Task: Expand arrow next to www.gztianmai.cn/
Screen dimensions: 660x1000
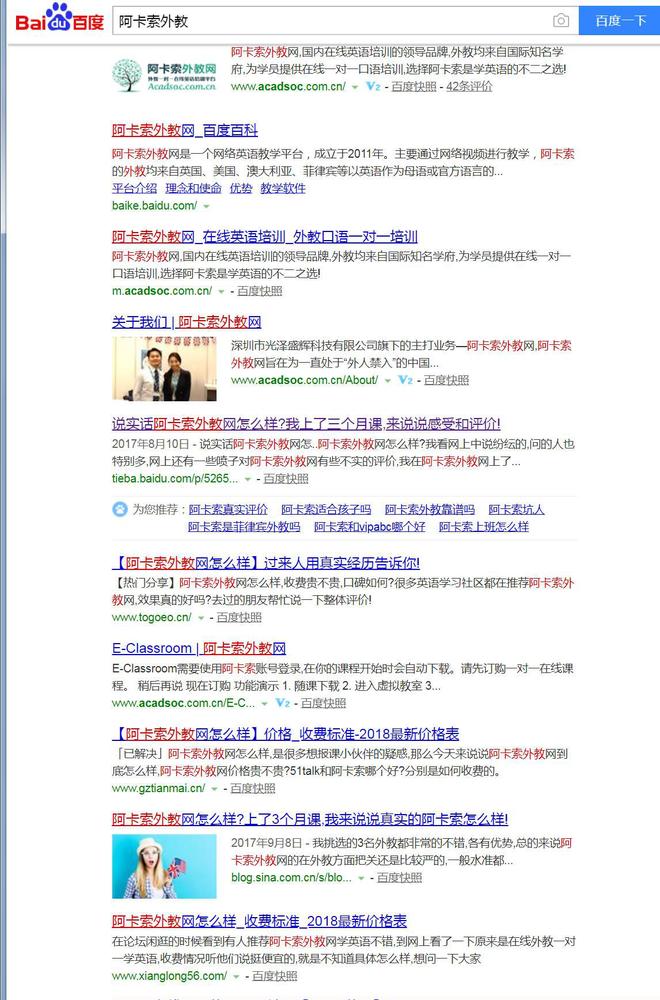Action: pyautogui.click(x=215, y=789)
